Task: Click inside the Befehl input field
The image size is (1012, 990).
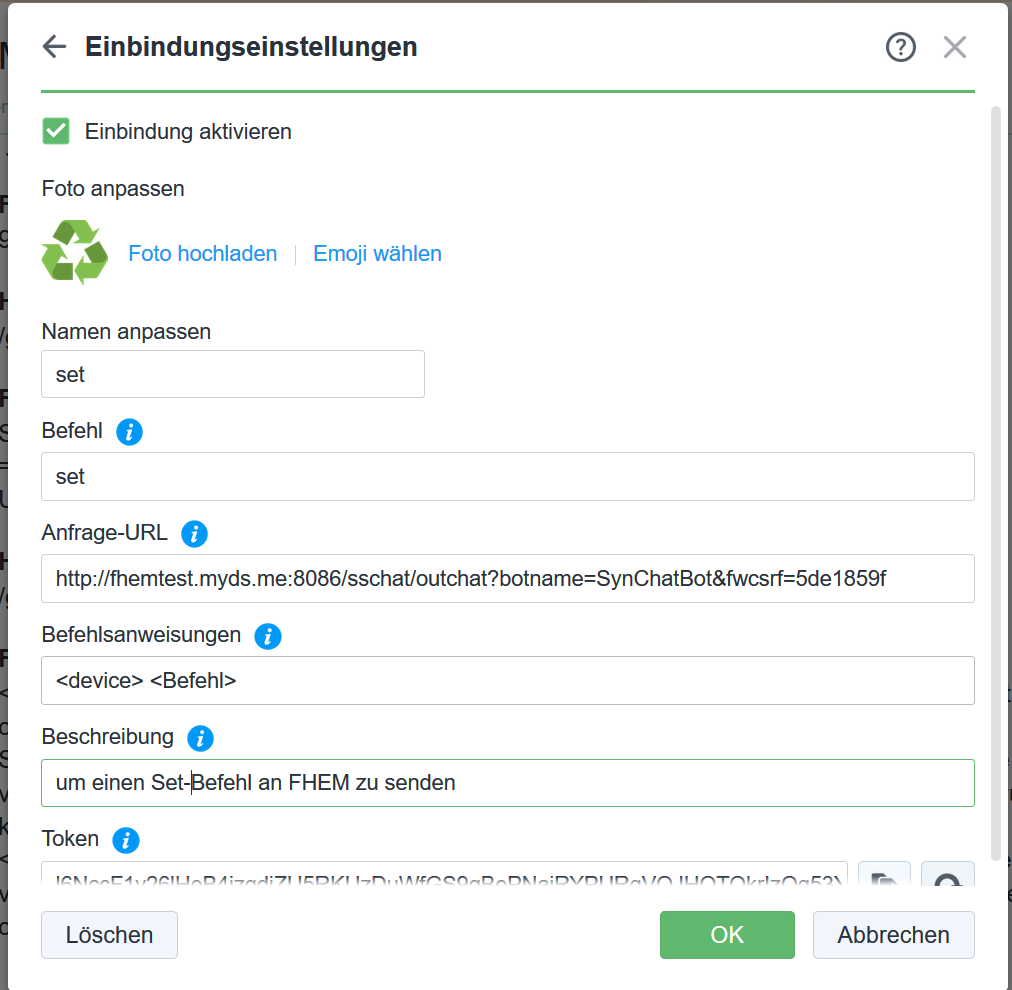Action: (x=507, y=476)
